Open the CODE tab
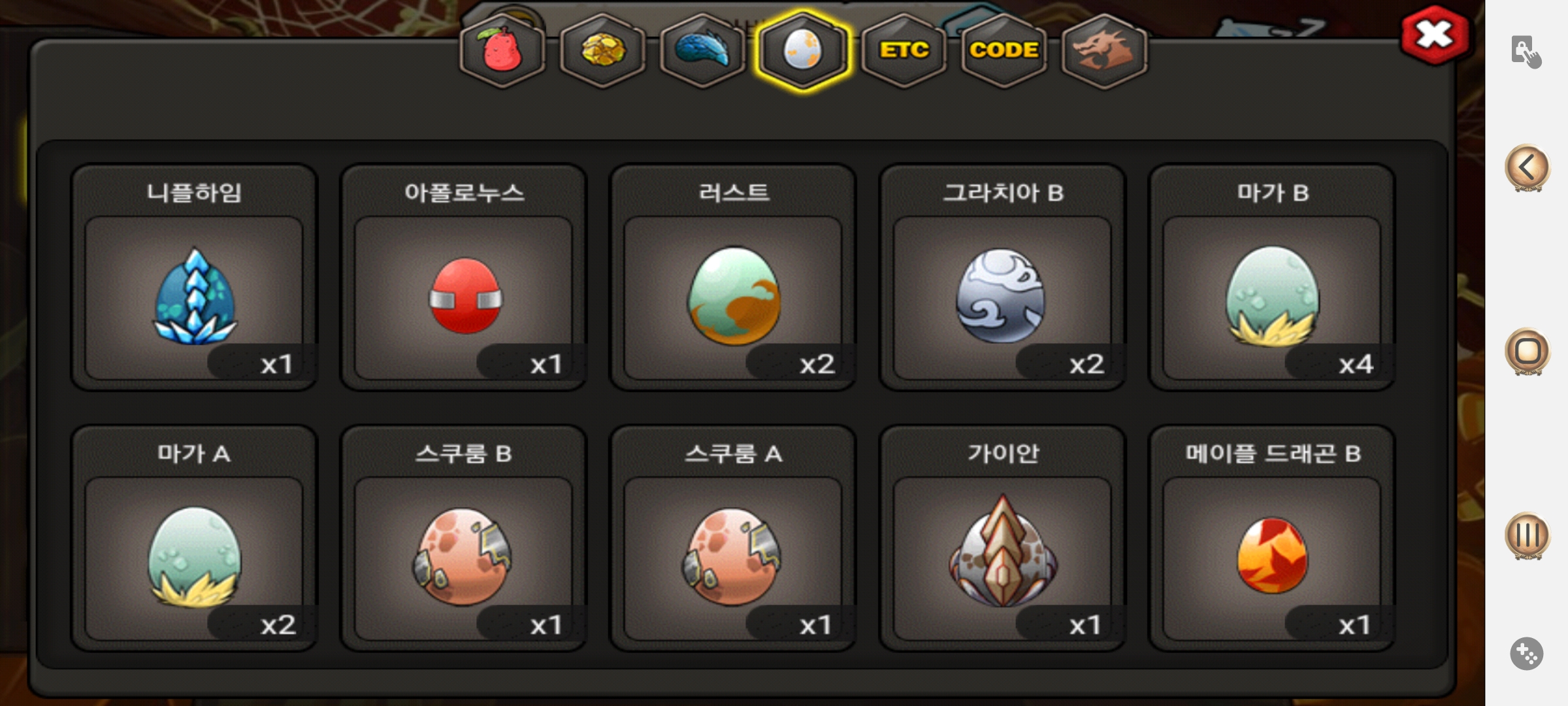 (1004, 50)
